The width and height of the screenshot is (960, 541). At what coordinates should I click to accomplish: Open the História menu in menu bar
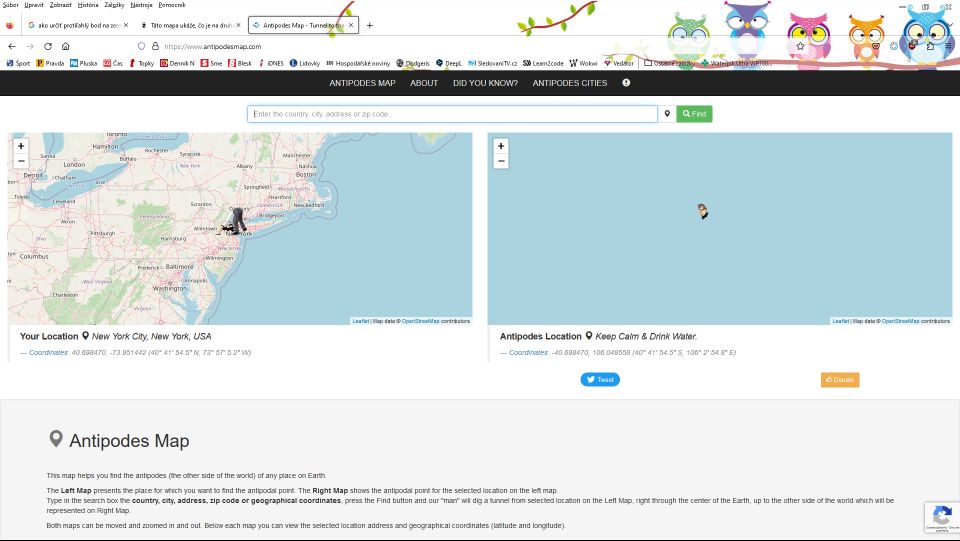(88, 5)
